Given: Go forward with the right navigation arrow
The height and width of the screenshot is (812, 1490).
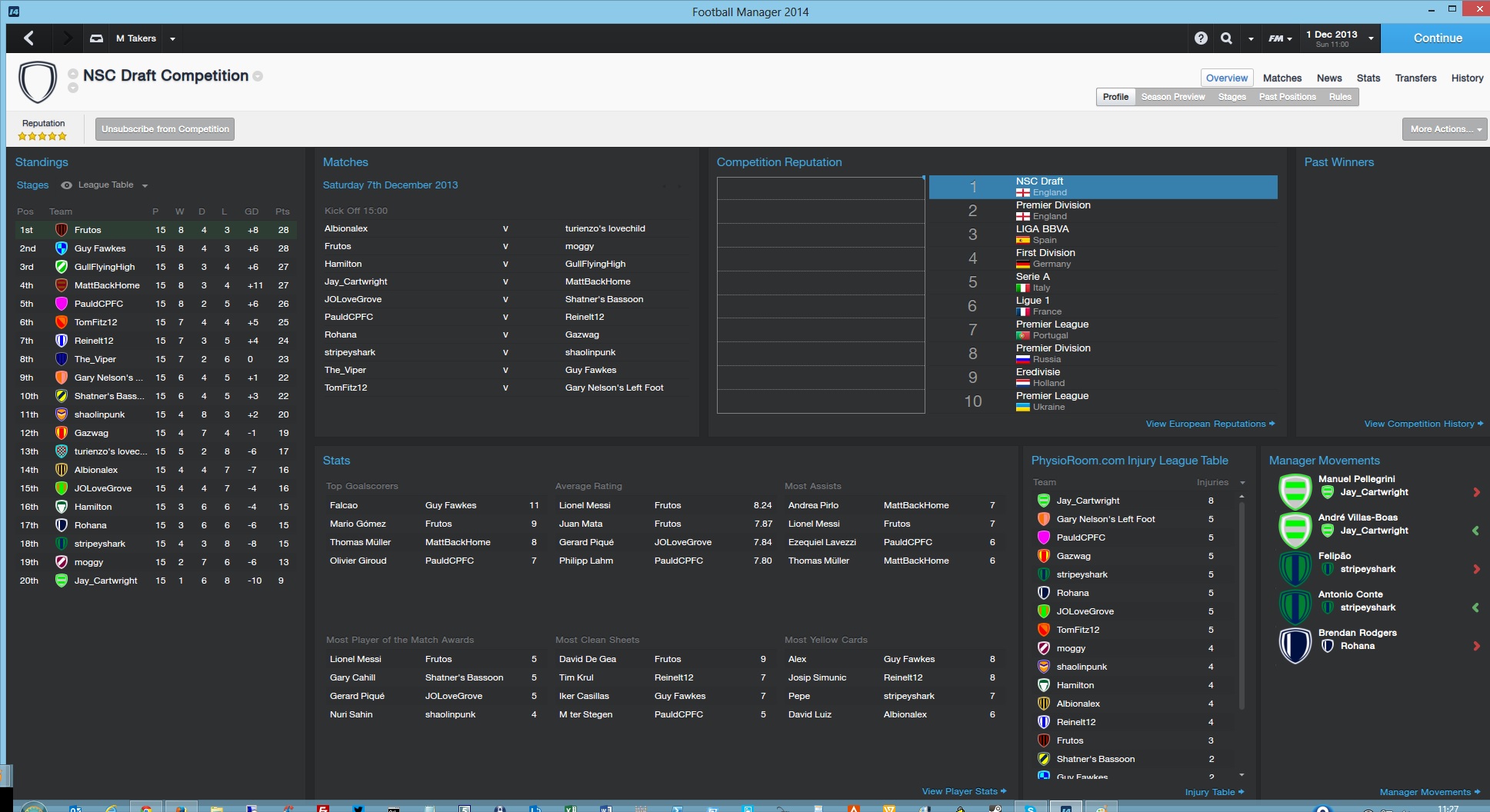Looking at the screenshot, I should tap(67, 38).
